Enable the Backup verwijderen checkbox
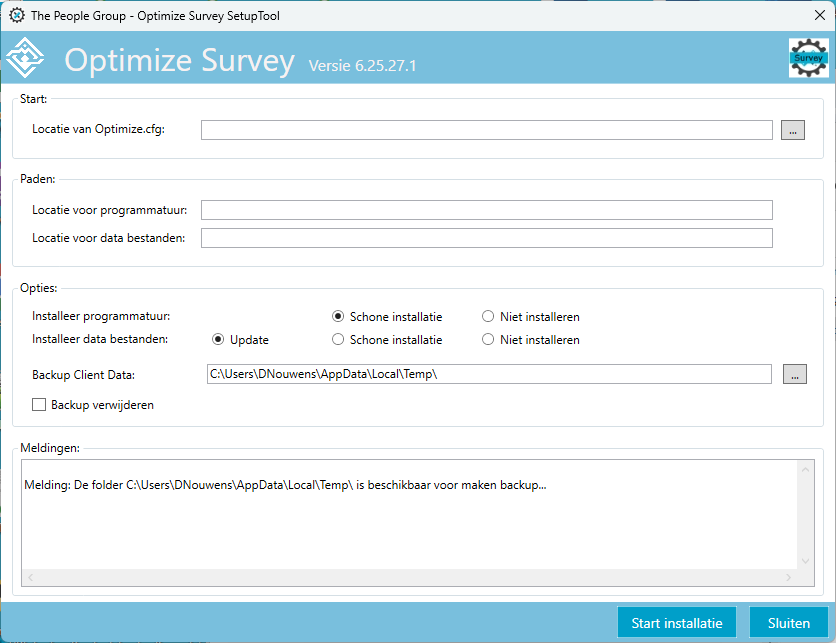This screenshot has width=836, height=643. (39, 405)
